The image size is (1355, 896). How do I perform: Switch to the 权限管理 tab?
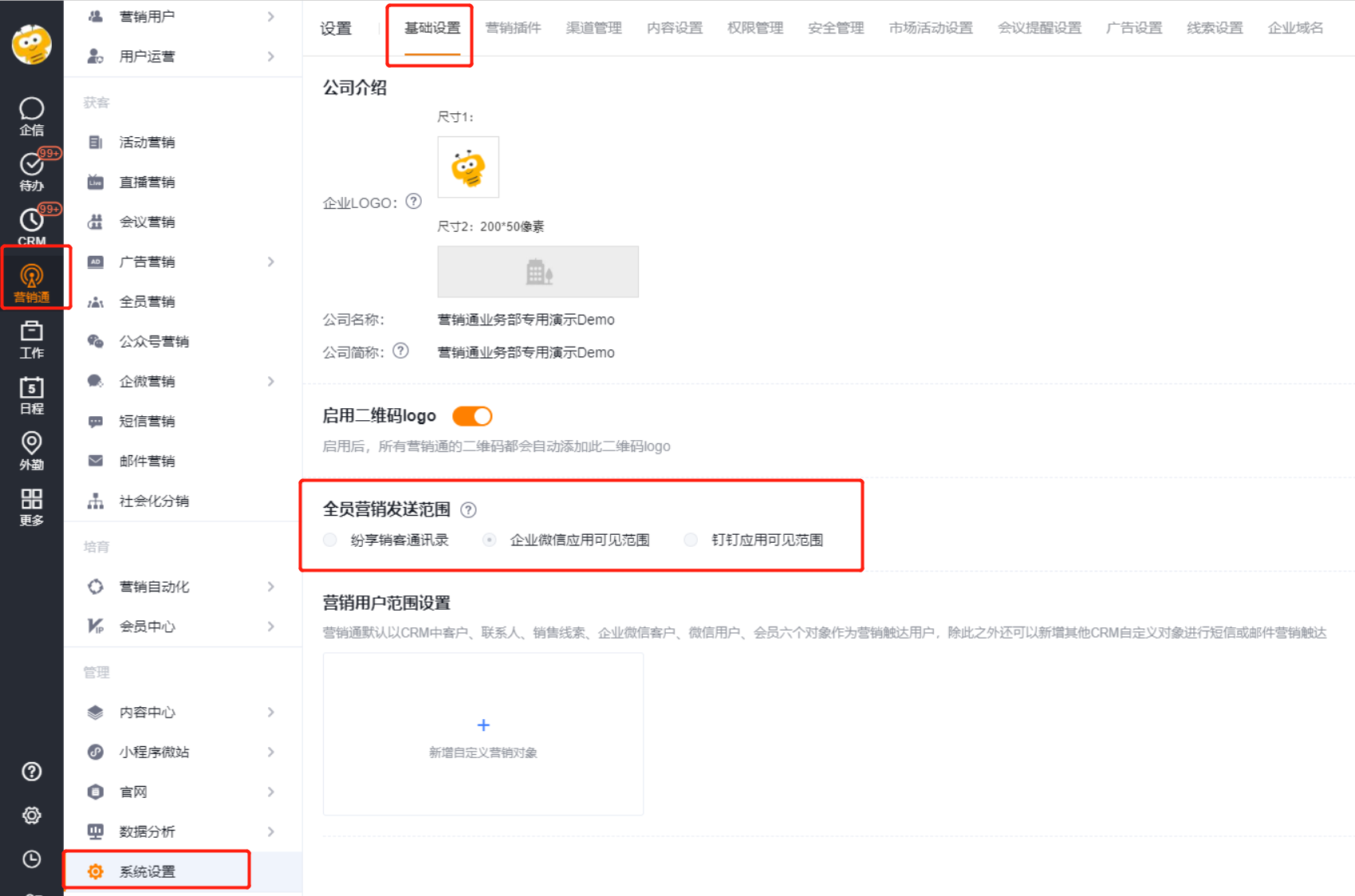coord(755,28)
